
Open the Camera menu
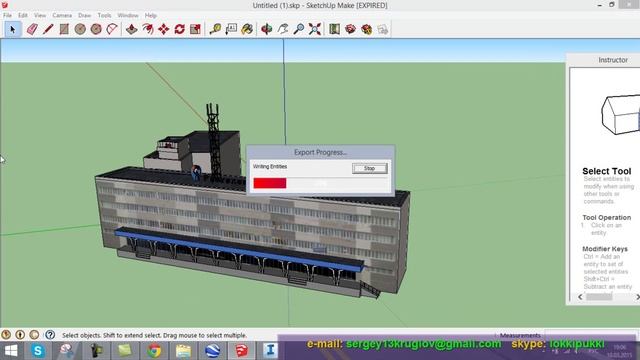point(62,15)
